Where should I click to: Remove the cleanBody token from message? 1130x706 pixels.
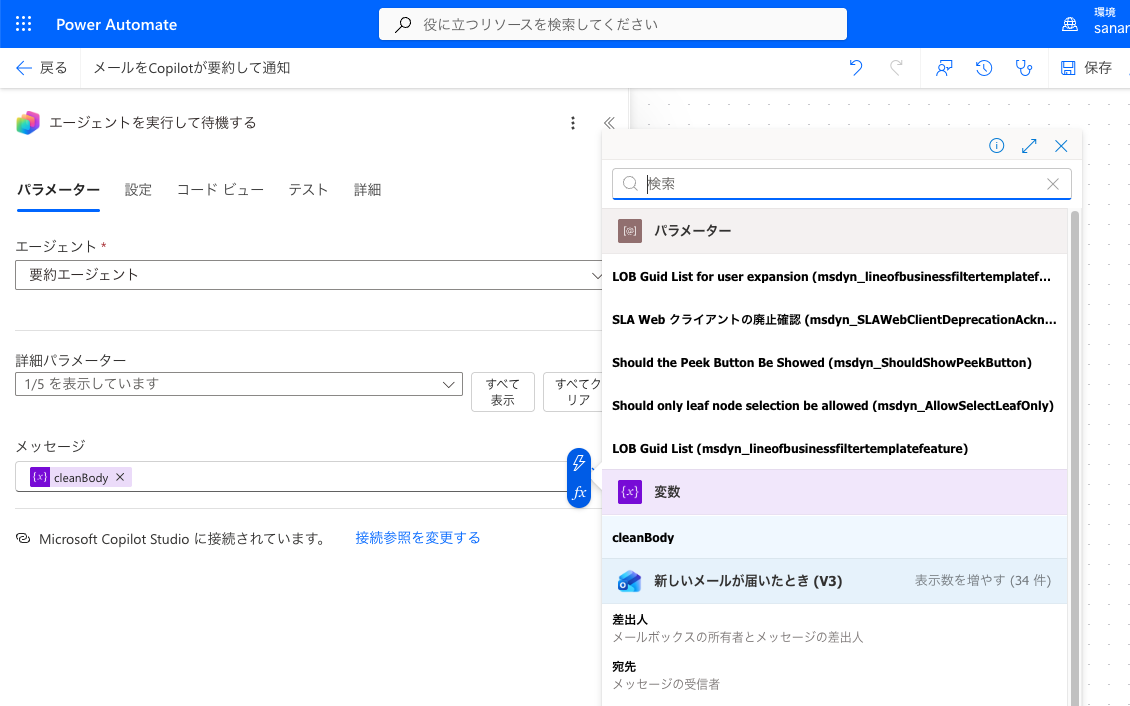(x=120, y=477)
